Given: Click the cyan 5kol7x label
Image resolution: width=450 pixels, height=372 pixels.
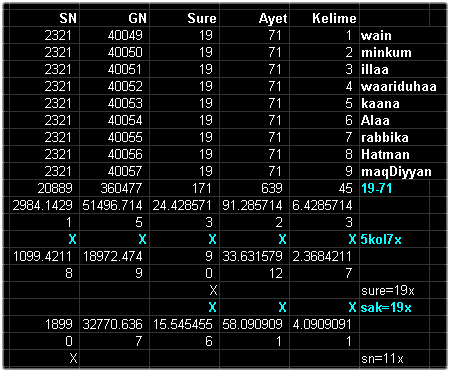Looking at the screenshot, I should point(381,239).
